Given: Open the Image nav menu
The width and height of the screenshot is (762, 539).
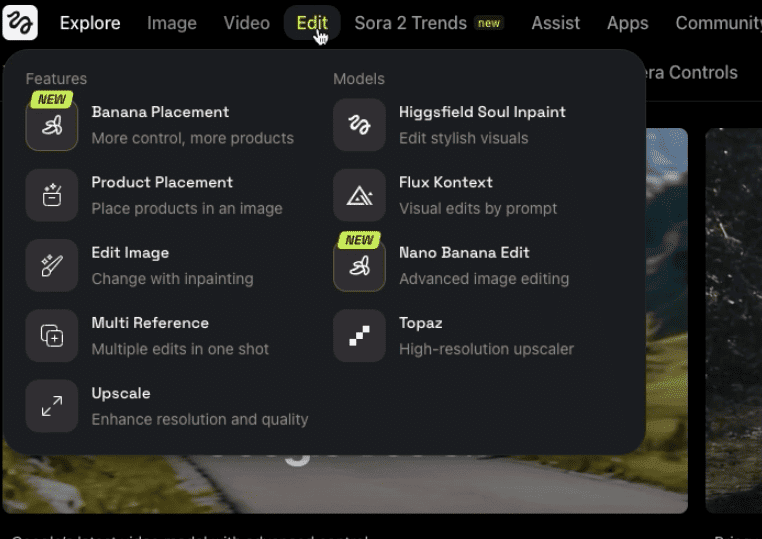Looking at the screenshot, I should coord(172,23).
